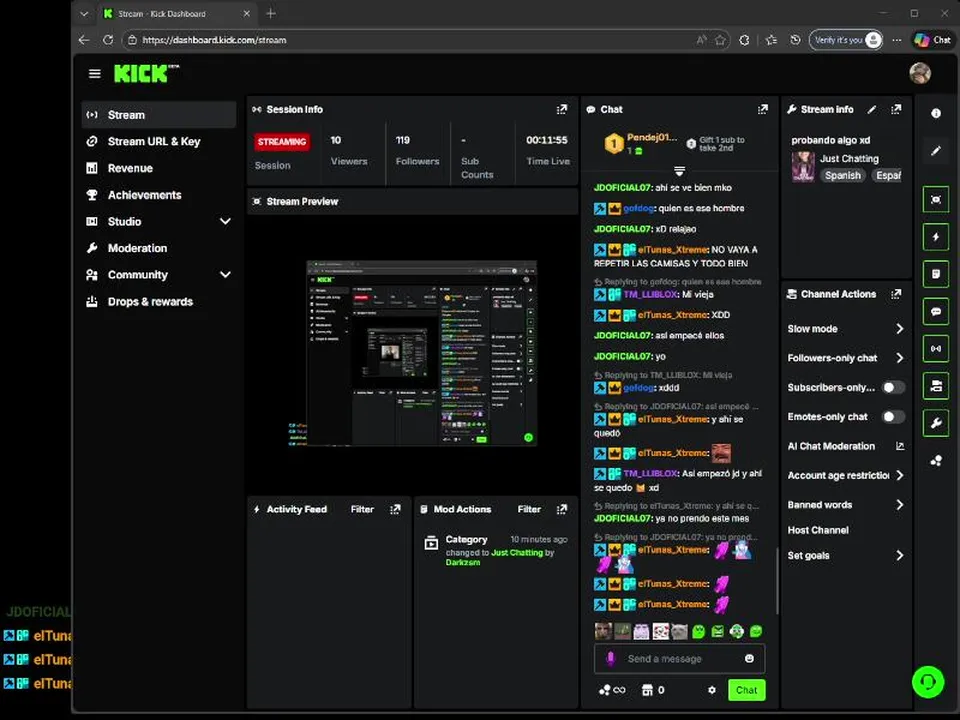Screen dimensions: 960x720
Task: Click the bubbles icon at right toolbar bottom
Action: pos(936,460)
